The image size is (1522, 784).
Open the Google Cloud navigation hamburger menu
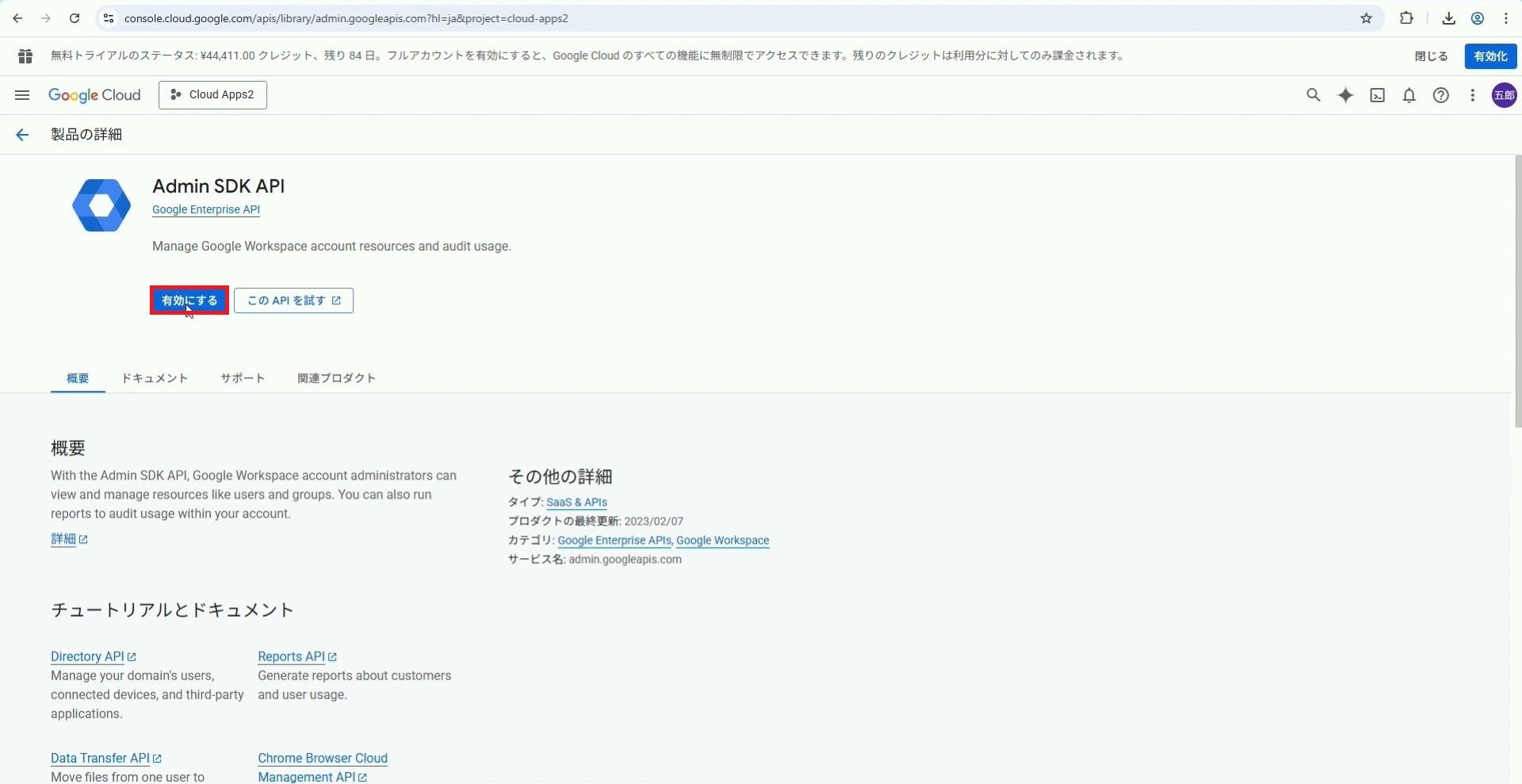coord(22,95)
